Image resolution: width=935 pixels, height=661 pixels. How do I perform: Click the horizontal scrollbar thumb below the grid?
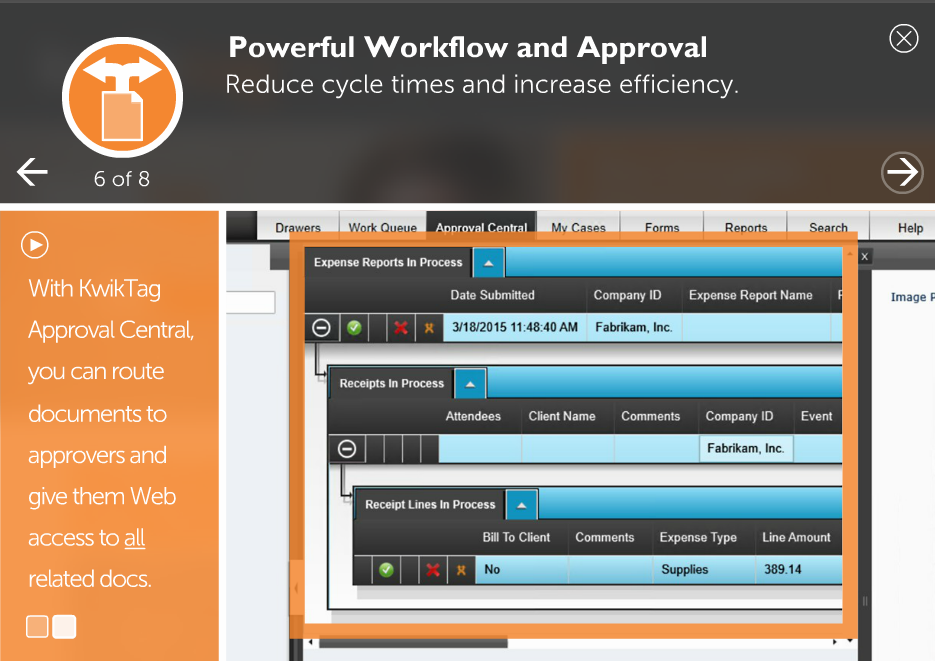tap(413, 643)
